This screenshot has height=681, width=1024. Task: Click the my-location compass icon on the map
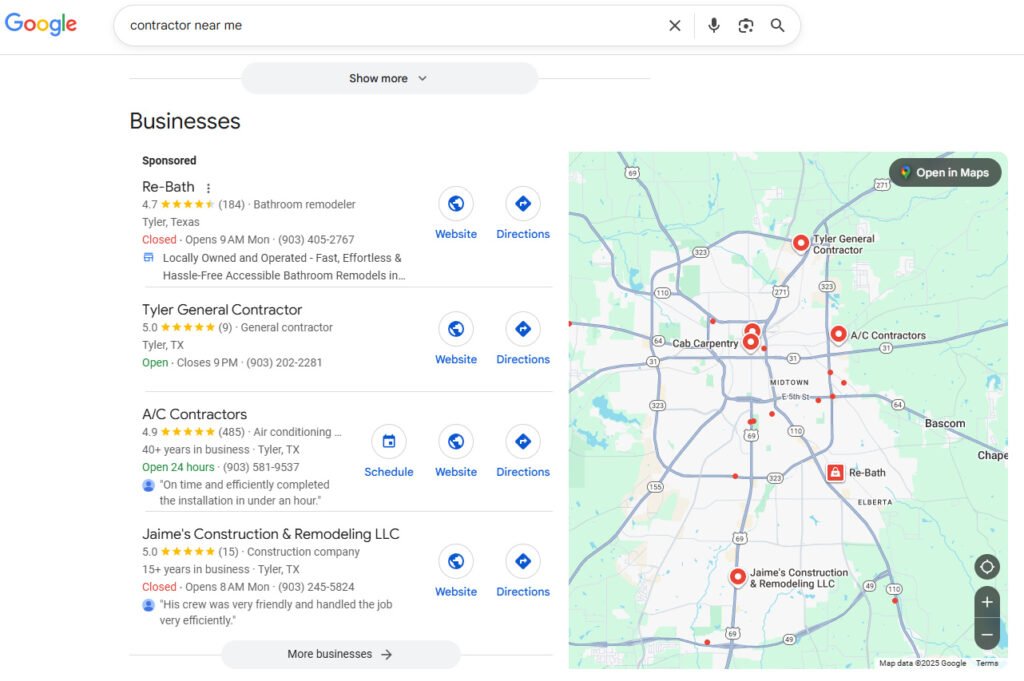[x=987, y=567]
